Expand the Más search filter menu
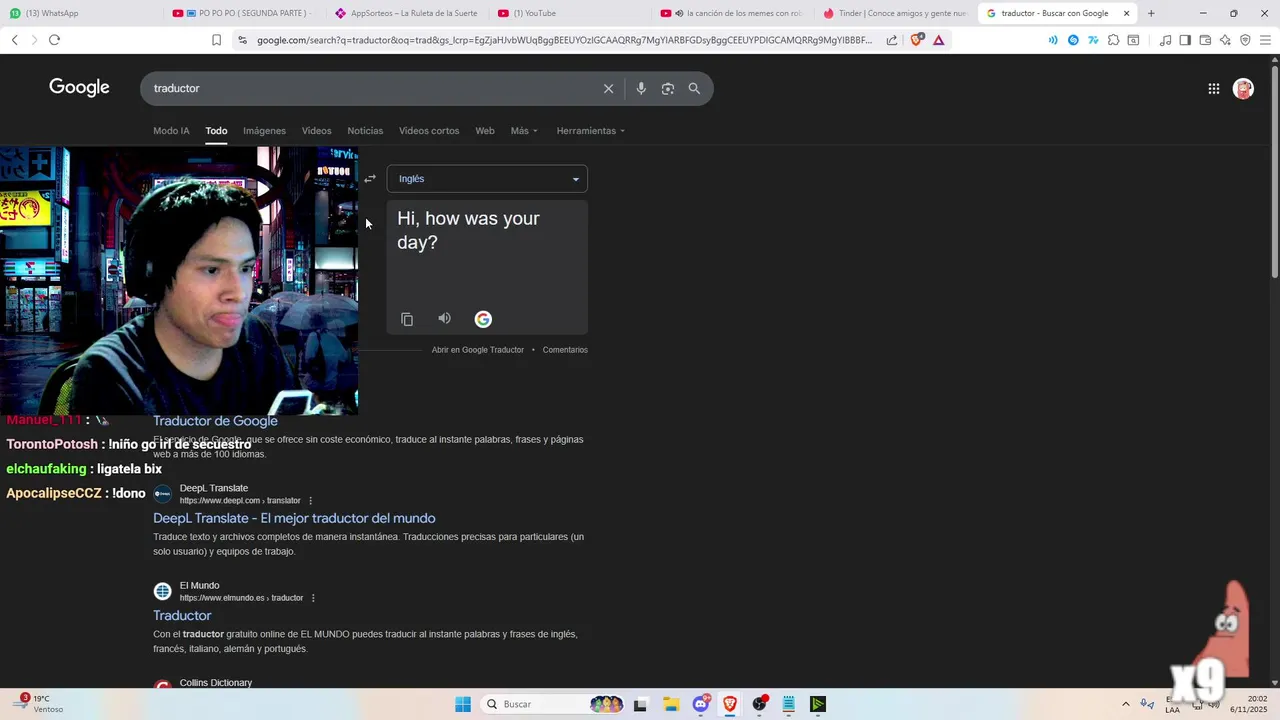Image resolution: width=1280 pixels, height=720 pixels. [x=524, y=131]
